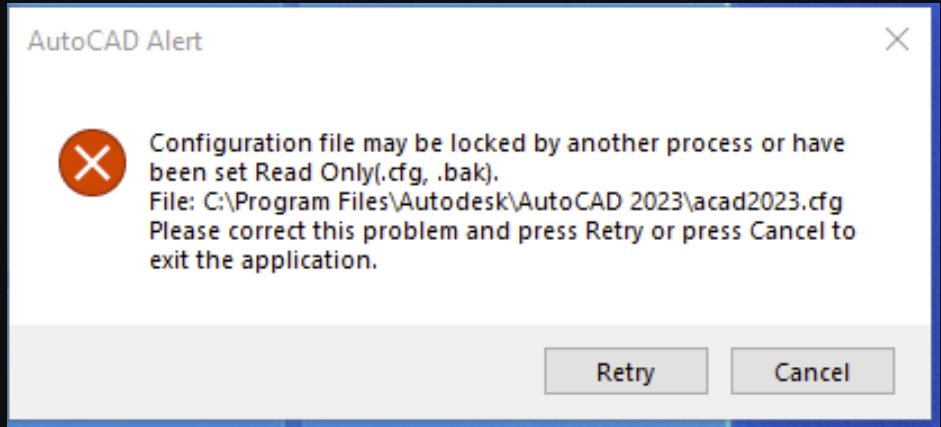Click "exit the application." on the last line

tap(263, 264)
